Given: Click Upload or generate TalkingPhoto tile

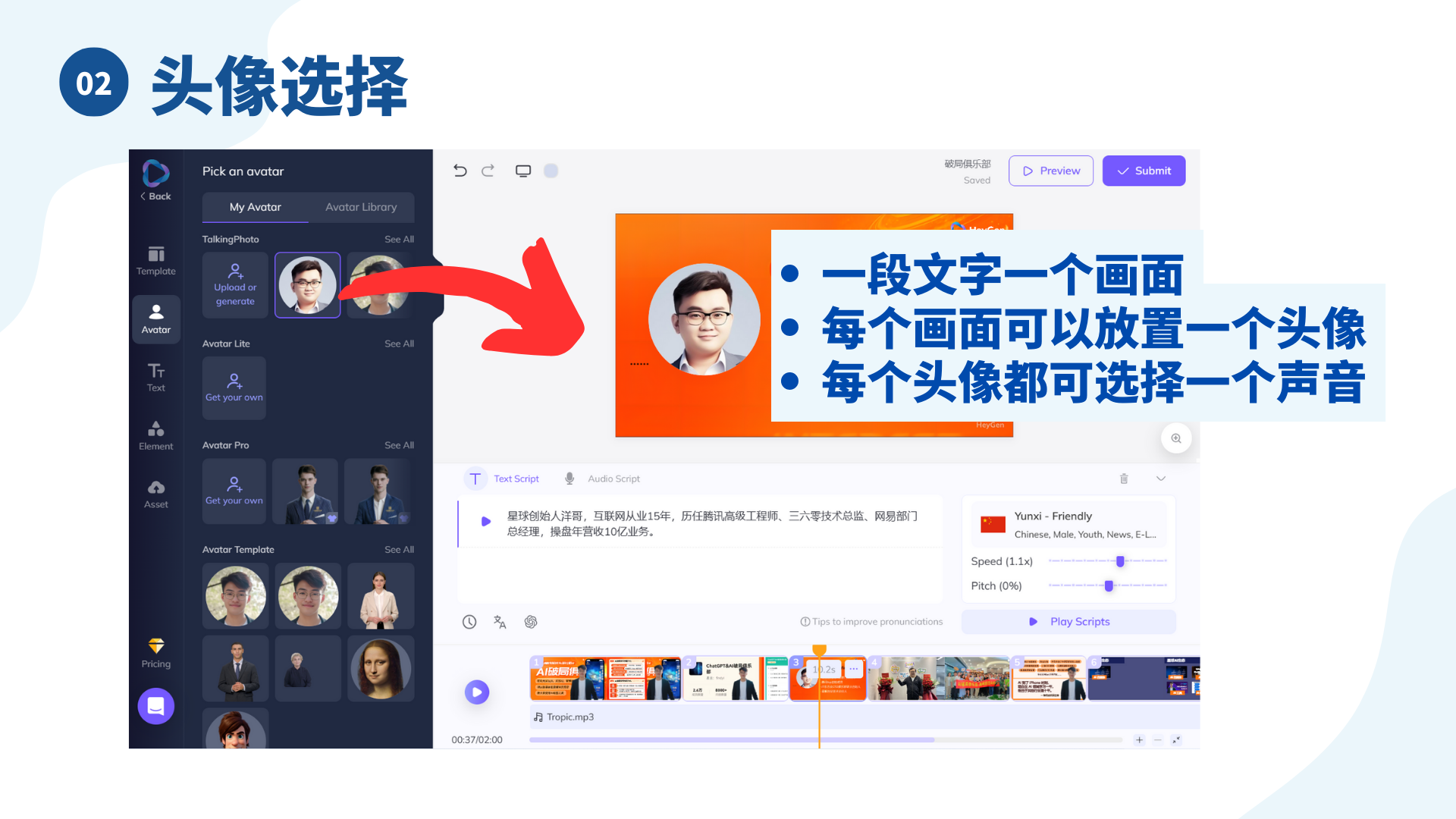Looking at the screenshot, I should point(235,285).
